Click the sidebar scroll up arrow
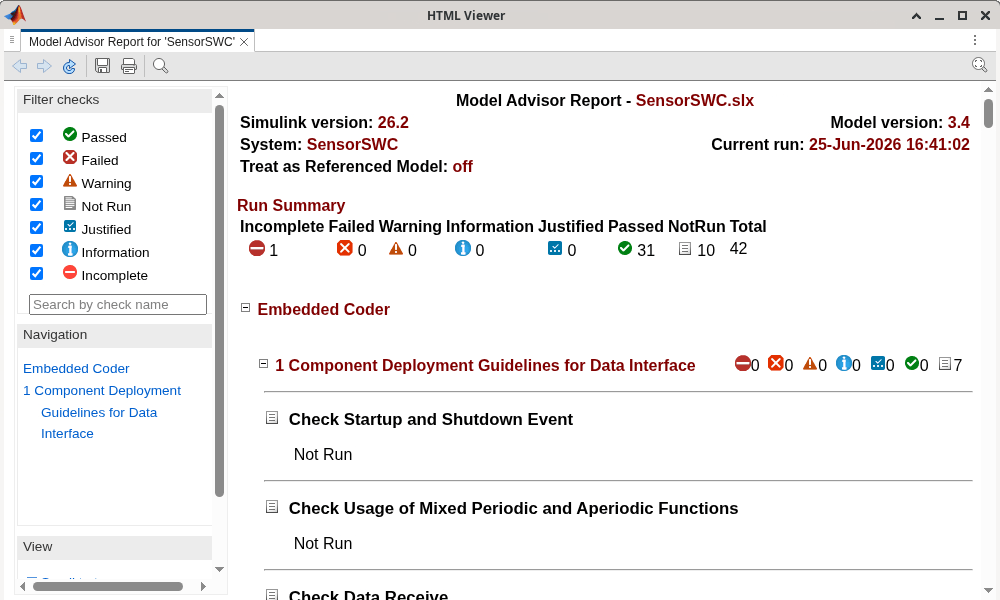1000x600 pixels. (219, 96)
